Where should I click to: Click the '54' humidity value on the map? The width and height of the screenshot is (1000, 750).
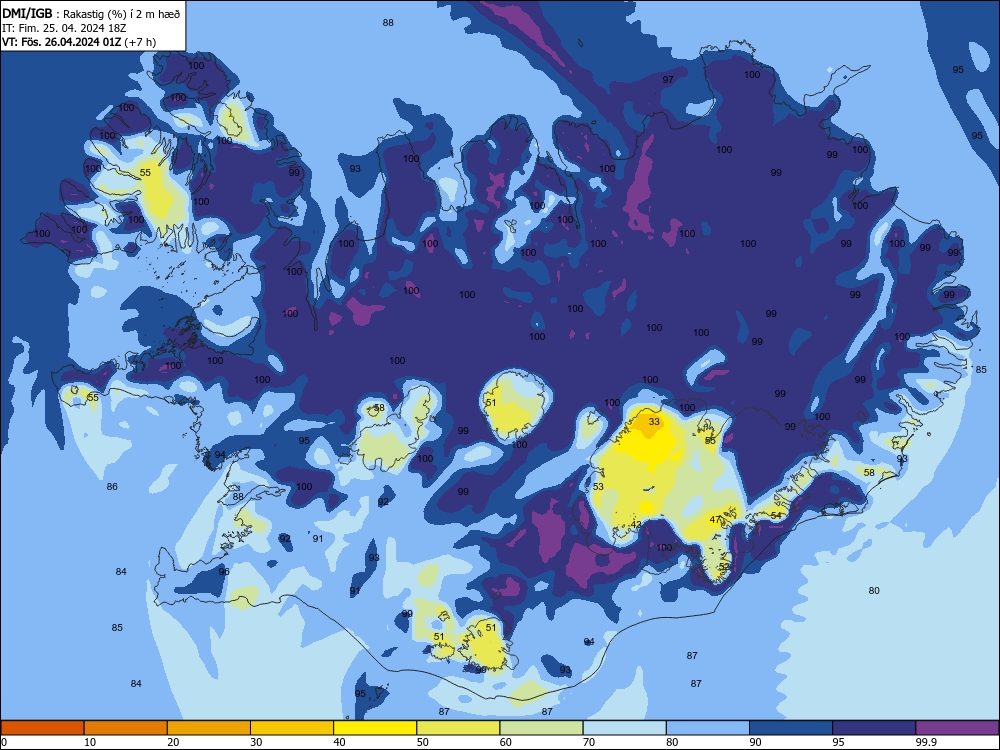[x=776, y=515]
